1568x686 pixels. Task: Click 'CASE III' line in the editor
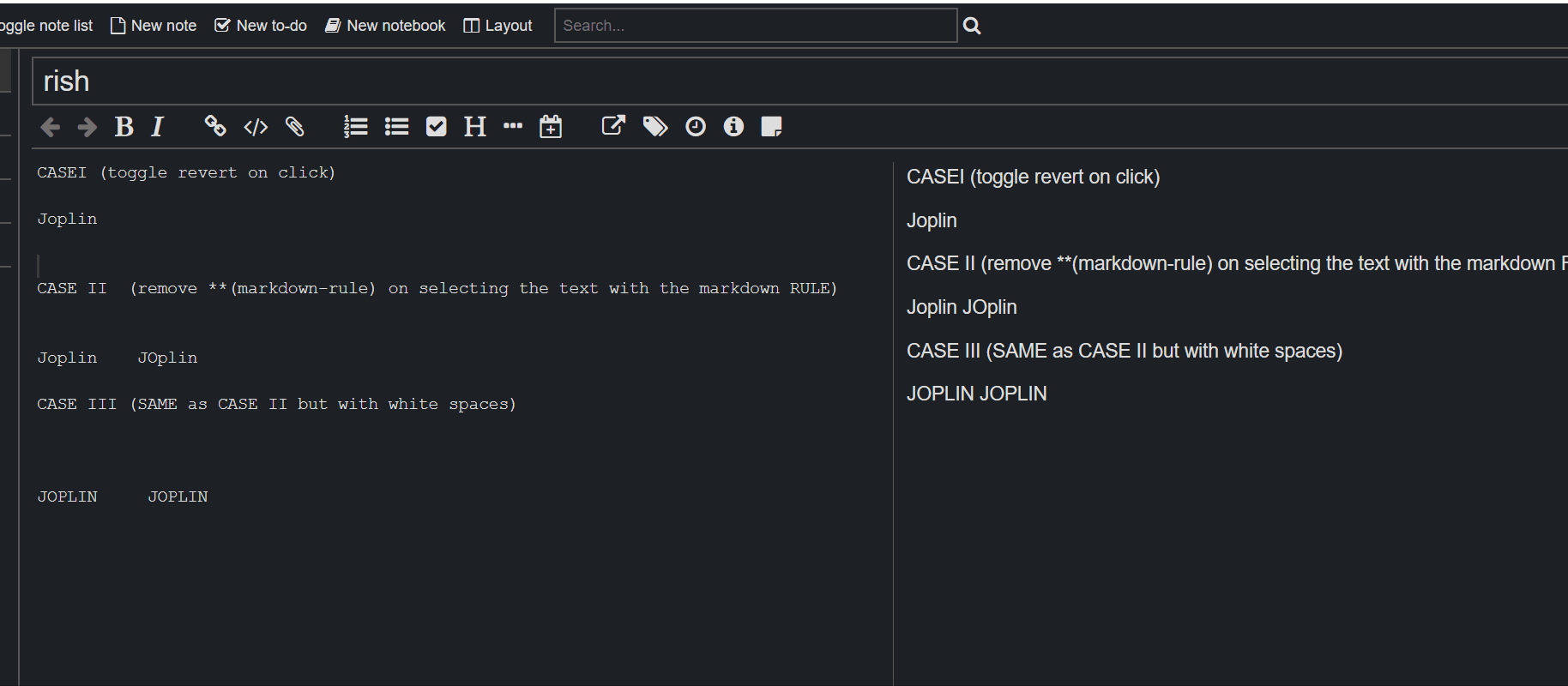tap(276, 404)
